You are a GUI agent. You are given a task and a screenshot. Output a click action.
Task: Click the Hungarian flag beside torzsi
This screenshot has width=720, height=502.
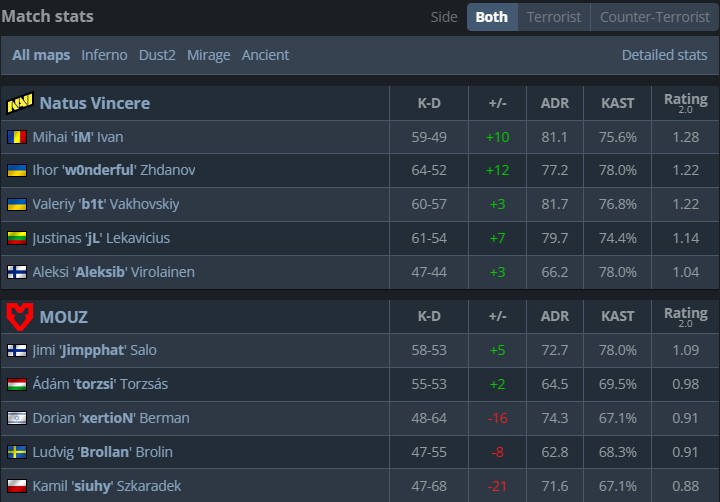[x=17, y=384]
